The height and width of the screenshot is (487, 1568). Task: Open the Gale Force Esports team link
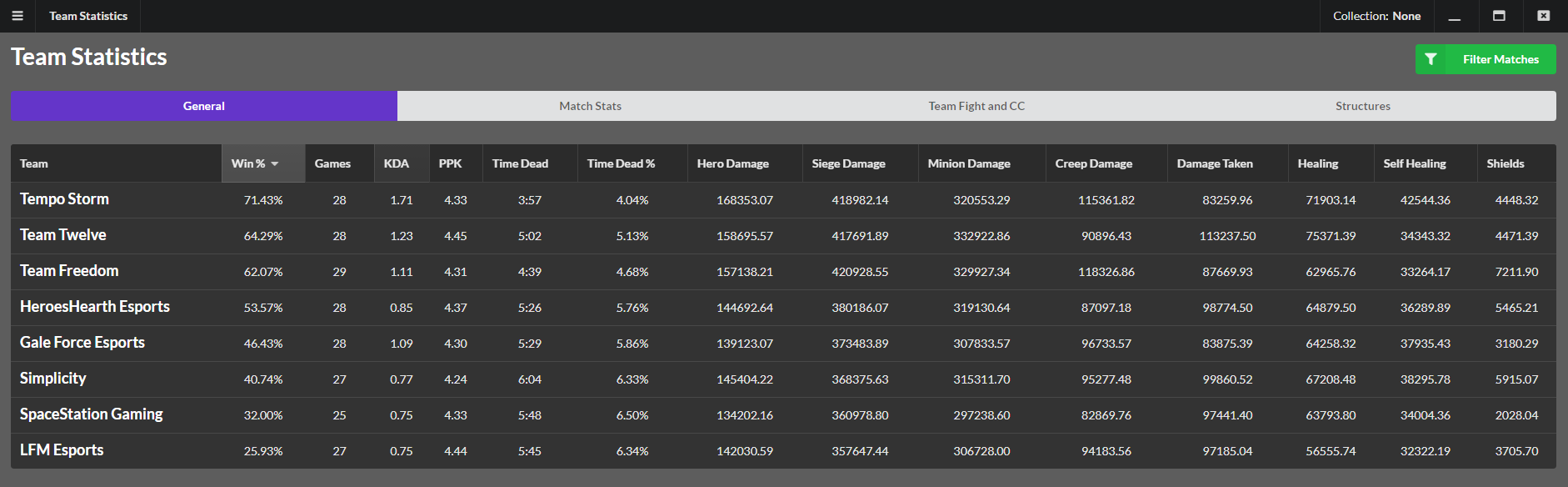[x=82, y=343]
